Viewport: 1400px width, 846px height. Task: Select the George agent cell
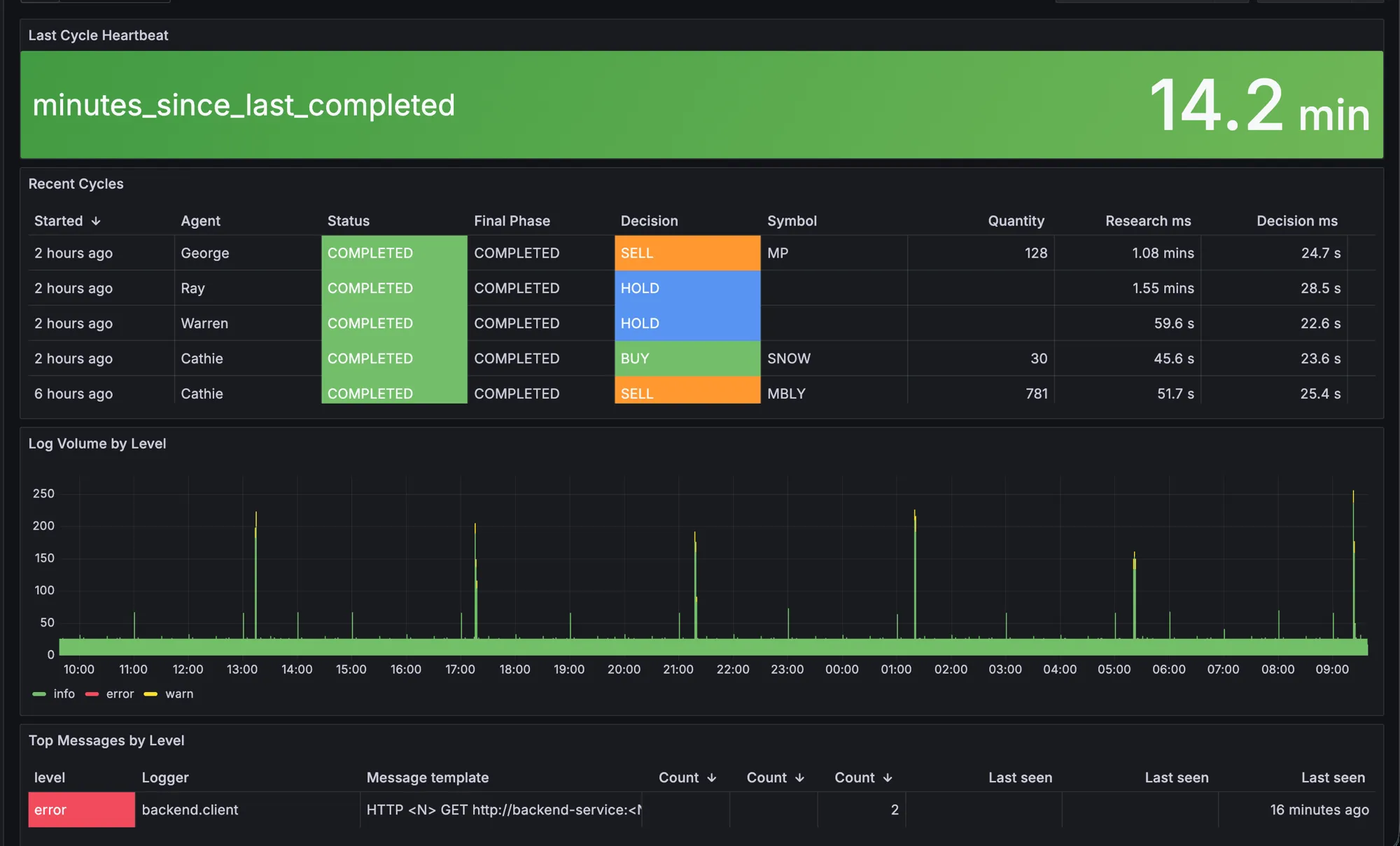coord(248,253)
